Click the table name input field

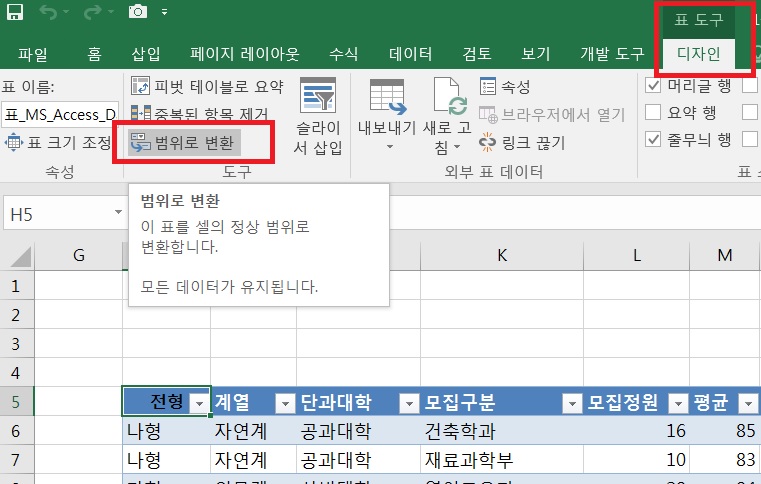pos(60,113)
